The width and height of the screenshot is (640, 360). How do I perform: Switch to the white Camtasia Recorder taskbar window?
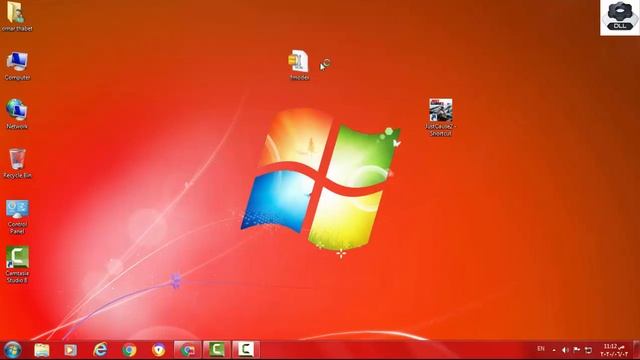(246, 350)
